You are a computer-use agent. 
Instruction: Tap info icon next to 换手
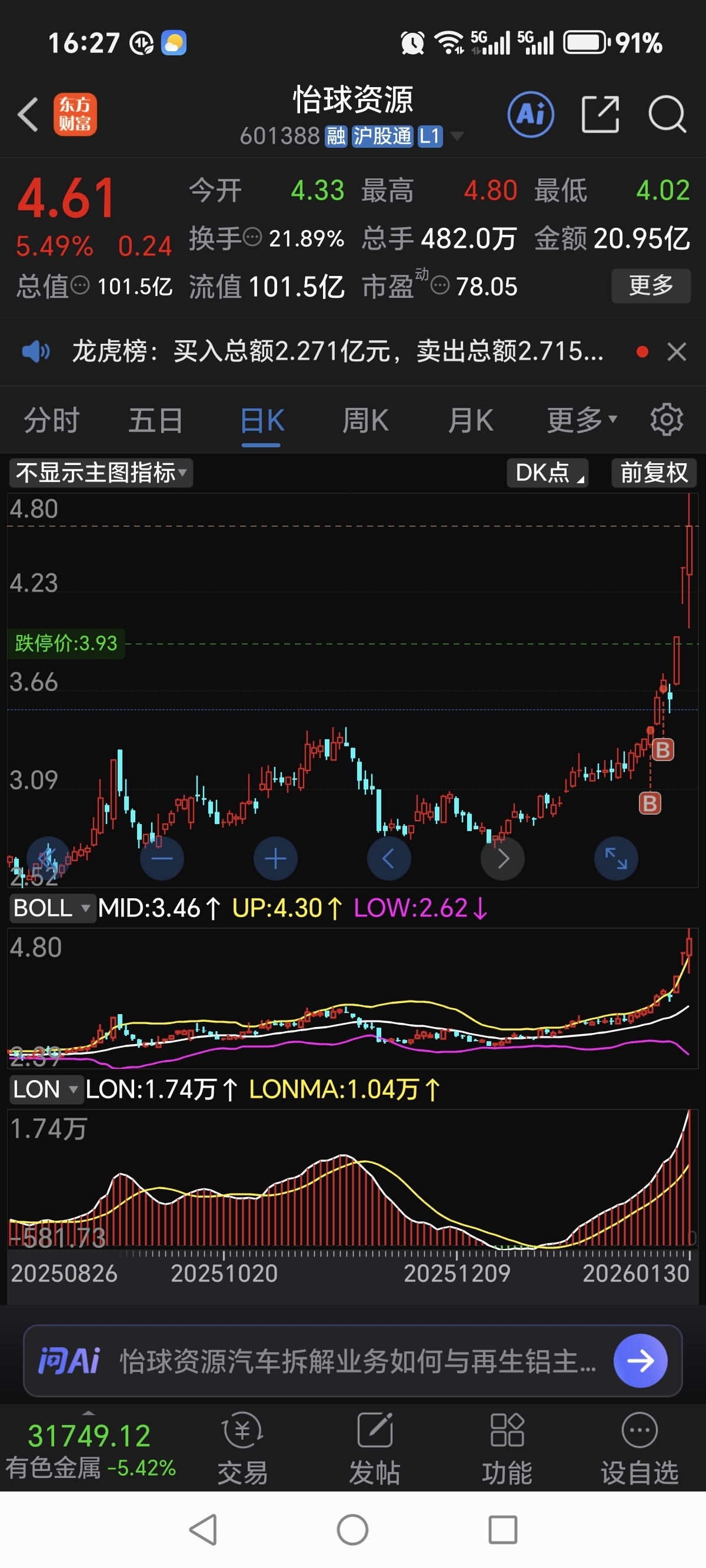[x=252, y=237]
